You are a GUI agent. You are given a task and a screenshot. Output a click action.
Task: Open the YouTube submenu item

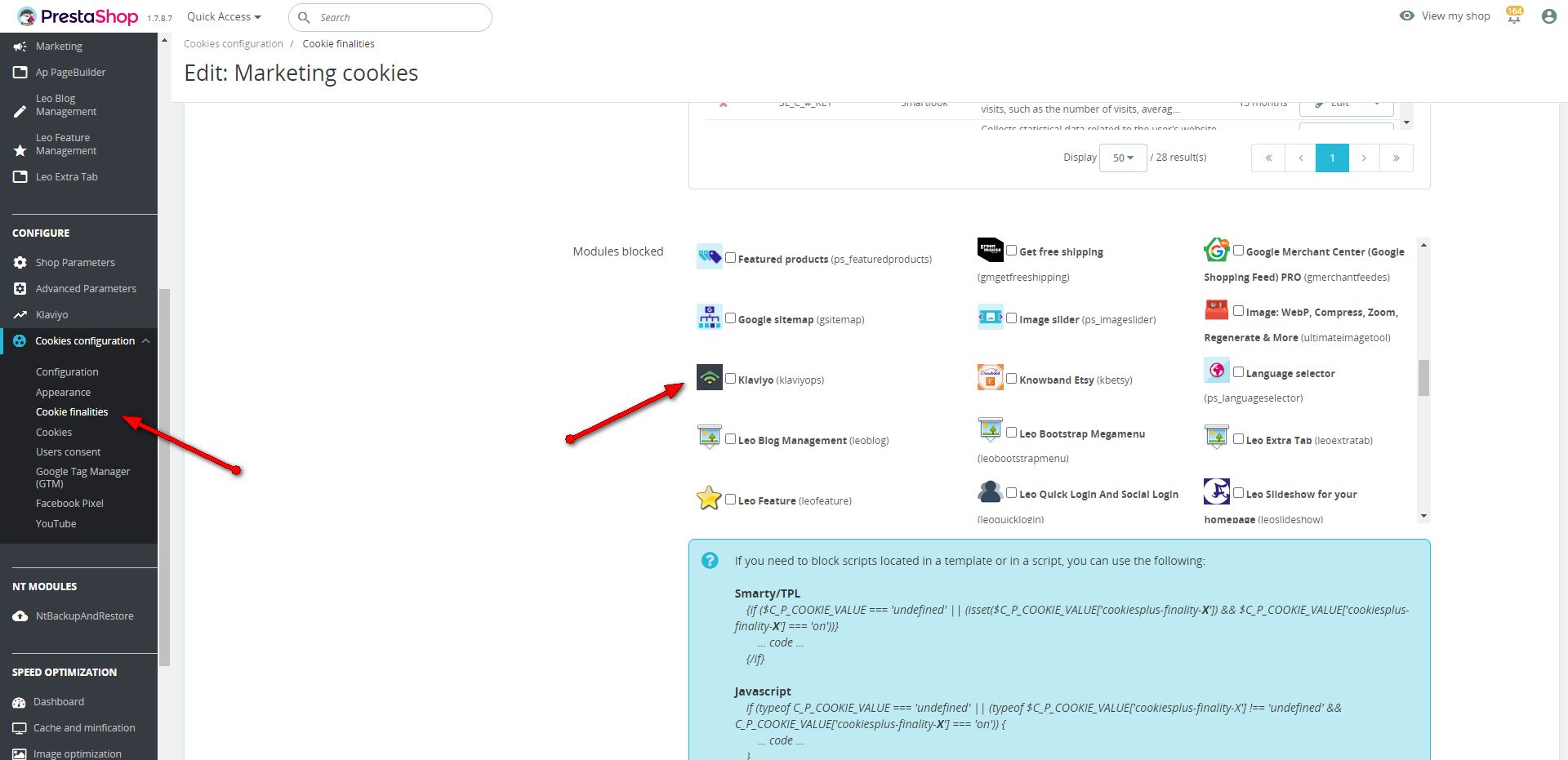[56, 524]
